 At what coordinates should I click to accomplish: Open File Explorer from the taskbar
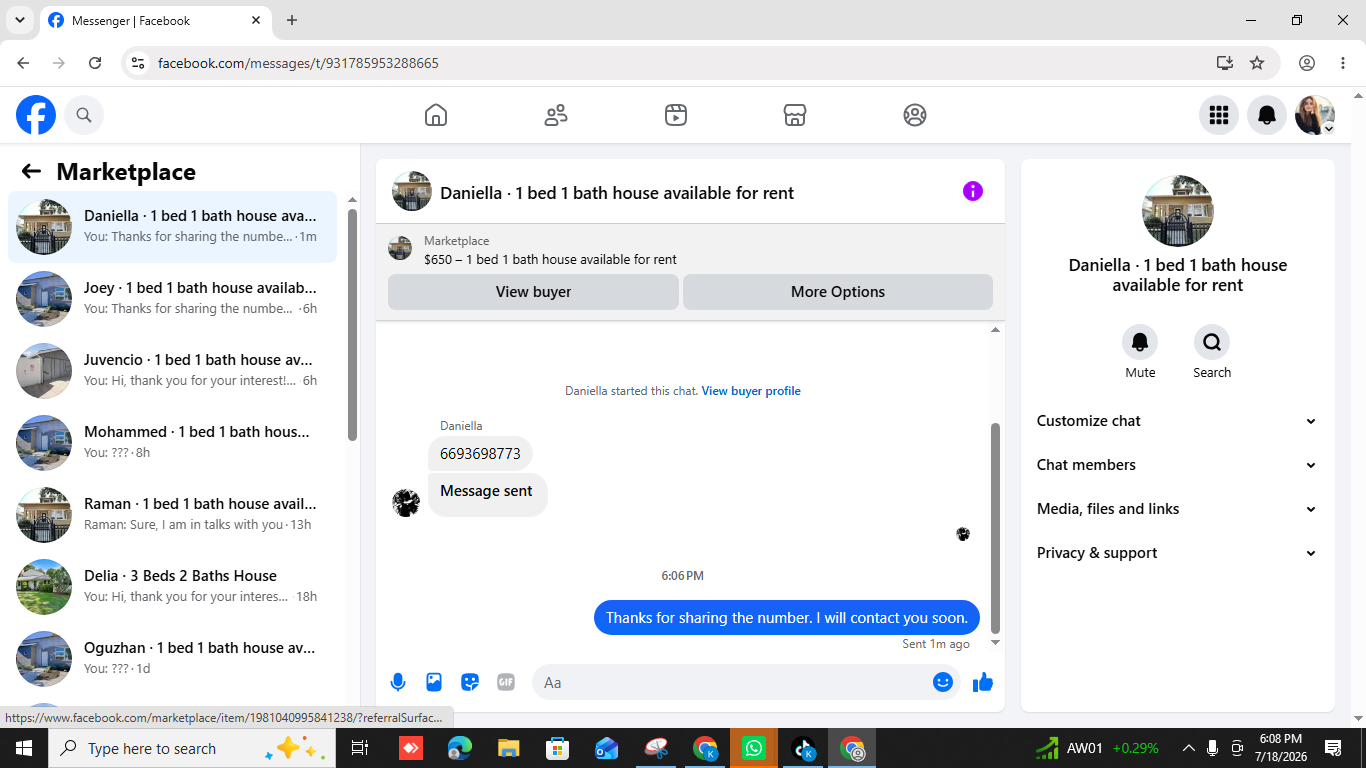[x=509, y=748]
